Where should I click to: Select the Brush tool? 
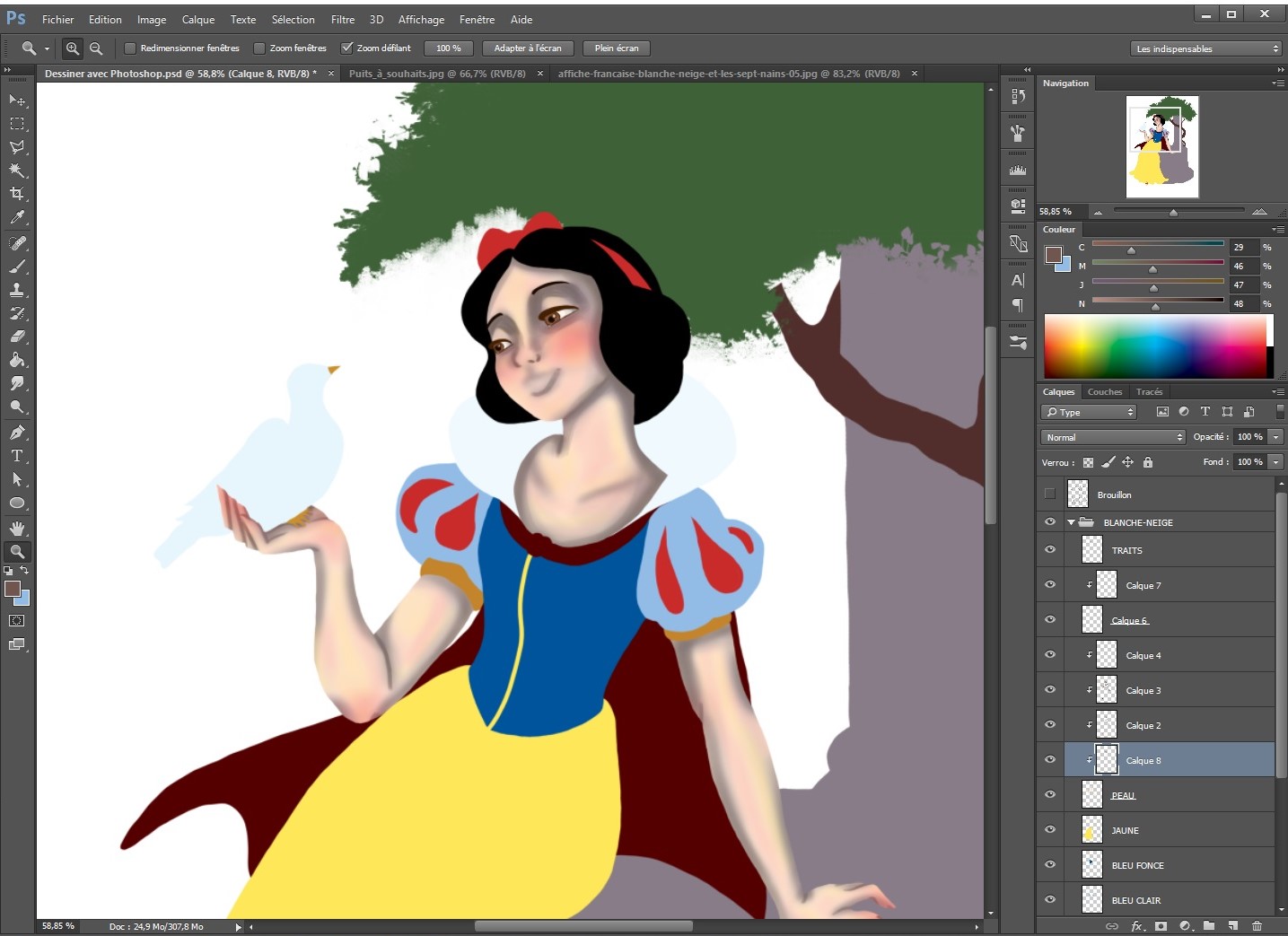pyautogui.click(x=17, y=267)
